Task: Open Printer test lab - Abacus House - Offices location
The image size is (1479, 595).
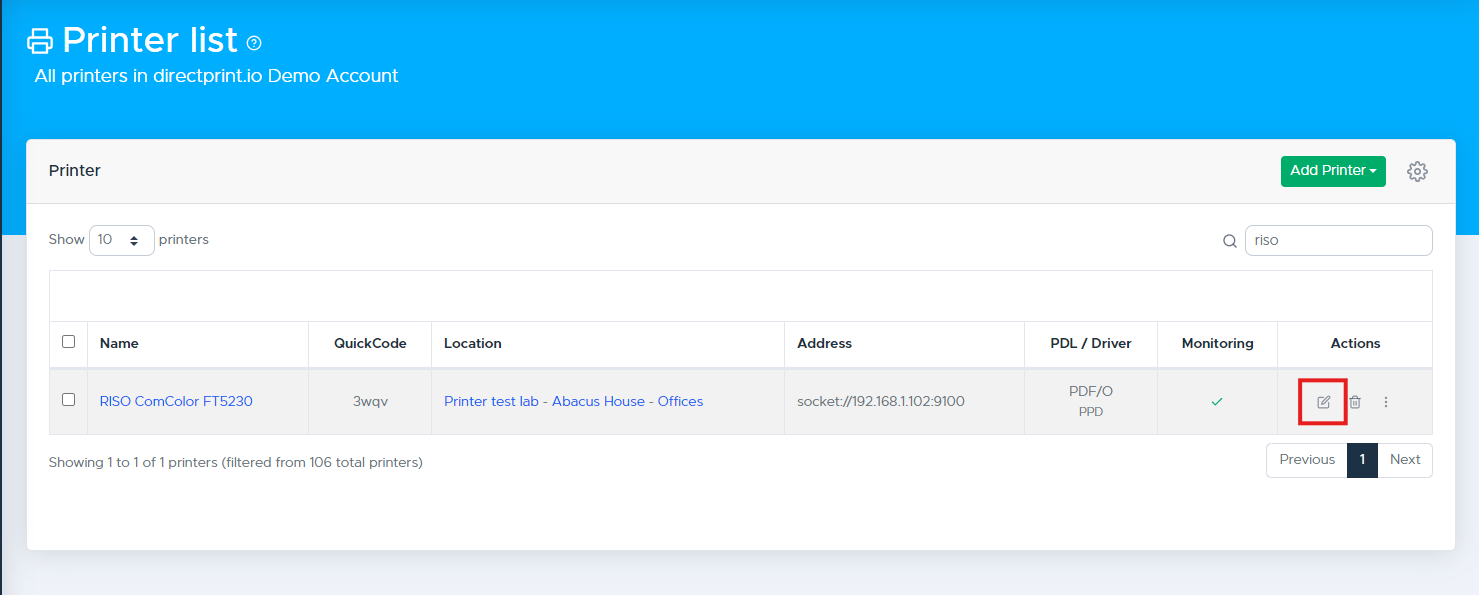Action: point(574,401)
